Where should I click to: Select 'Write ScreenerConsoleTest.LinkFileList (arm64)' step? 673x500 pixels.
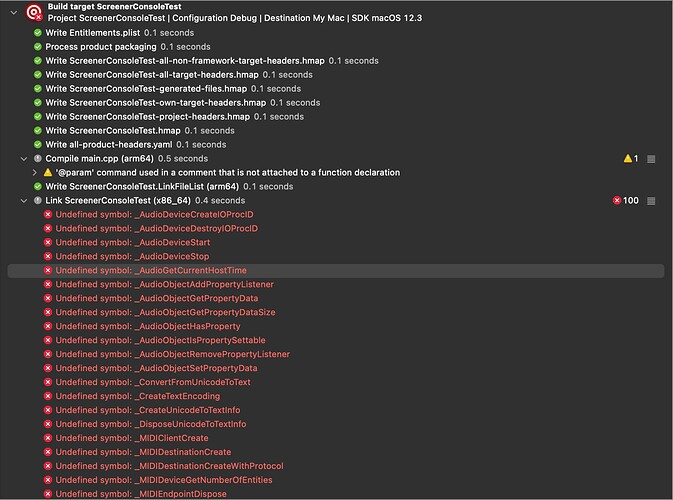pyautogui.click(x=142, y=186)
